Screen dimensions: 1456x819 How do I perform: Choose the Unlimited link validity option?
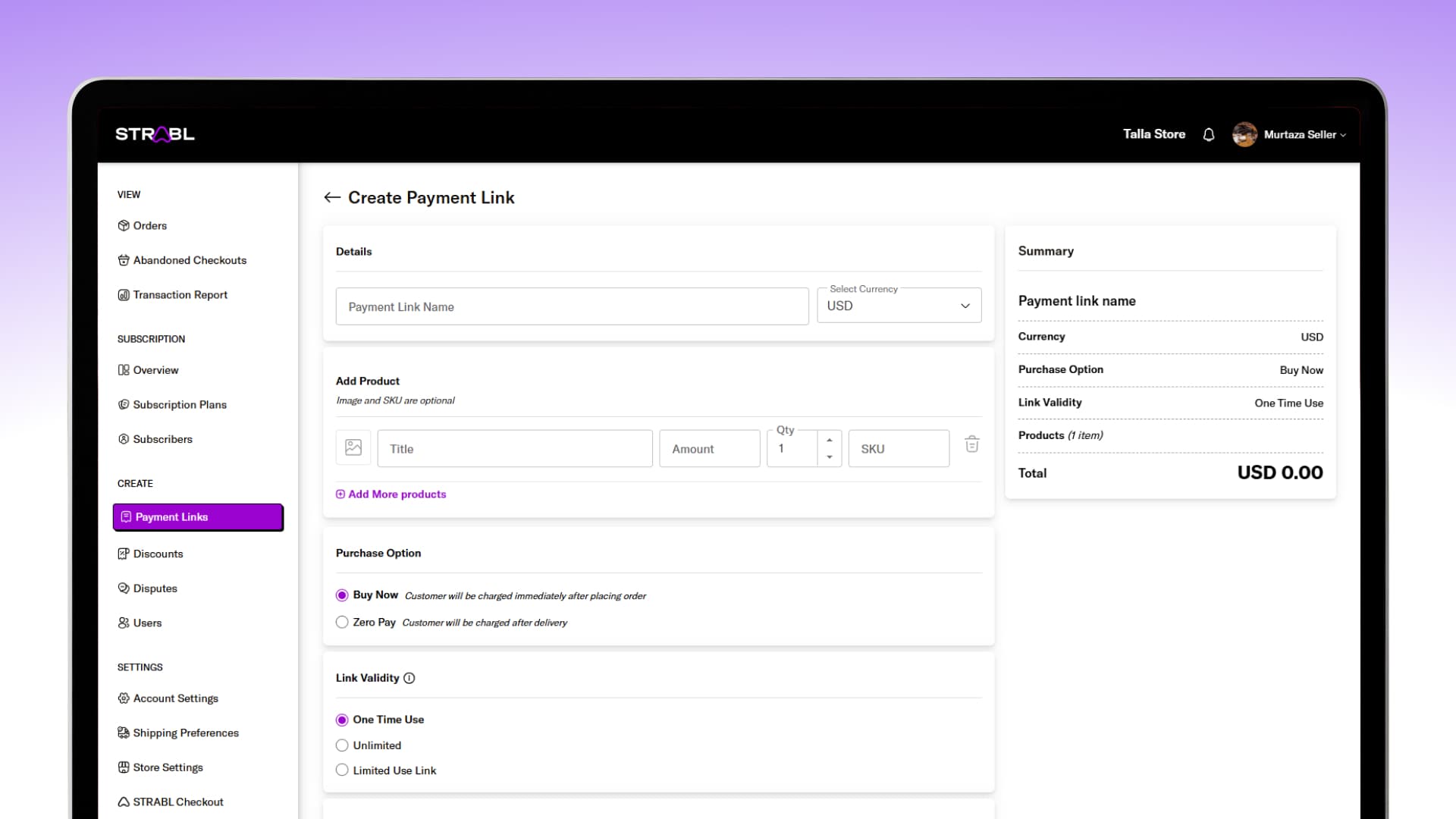(342, 745)
